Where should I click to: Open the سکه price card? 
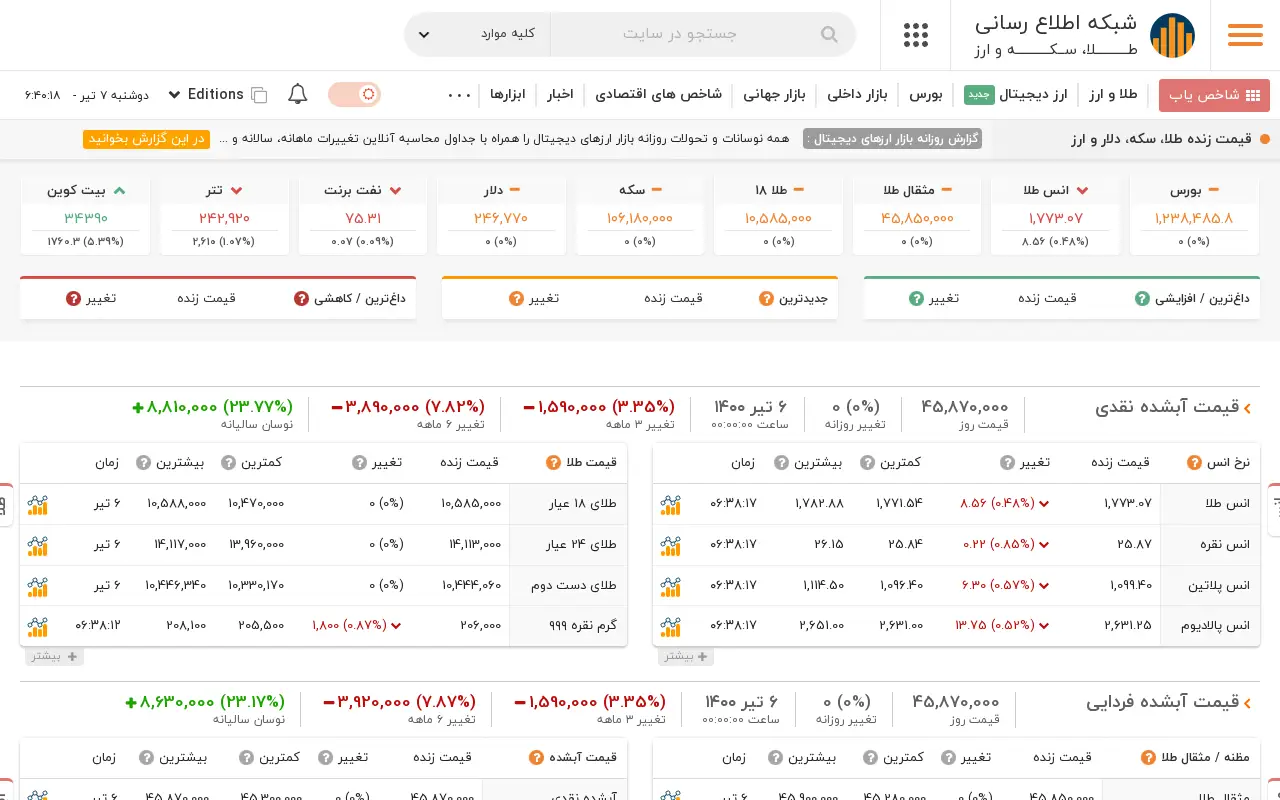tap(639, 215)
